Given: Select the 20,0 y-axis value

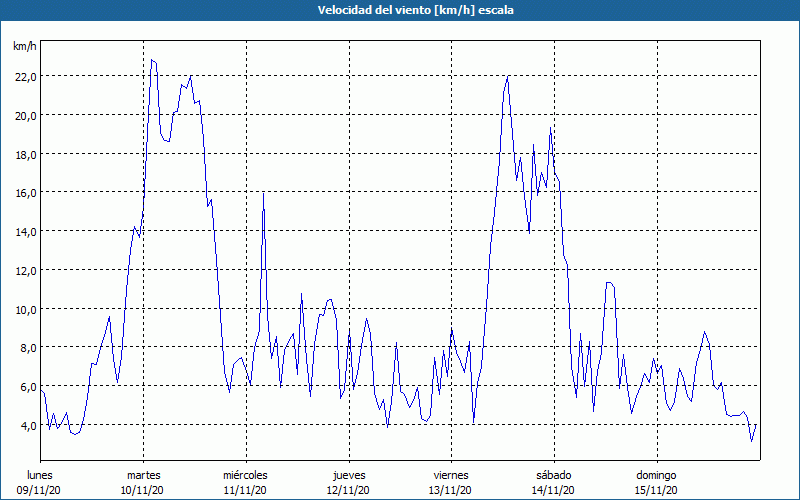Looking at the screenshot, I should coord(26,116).
